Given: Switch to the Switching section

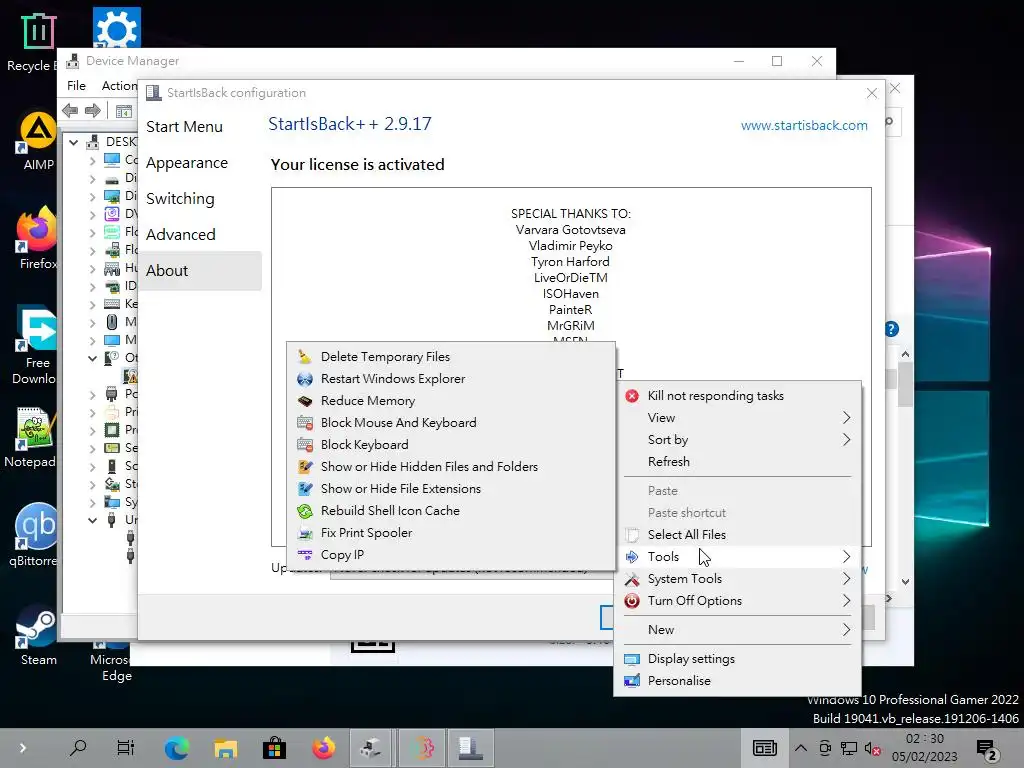Looking at the screenshot, I should [180, 199].
